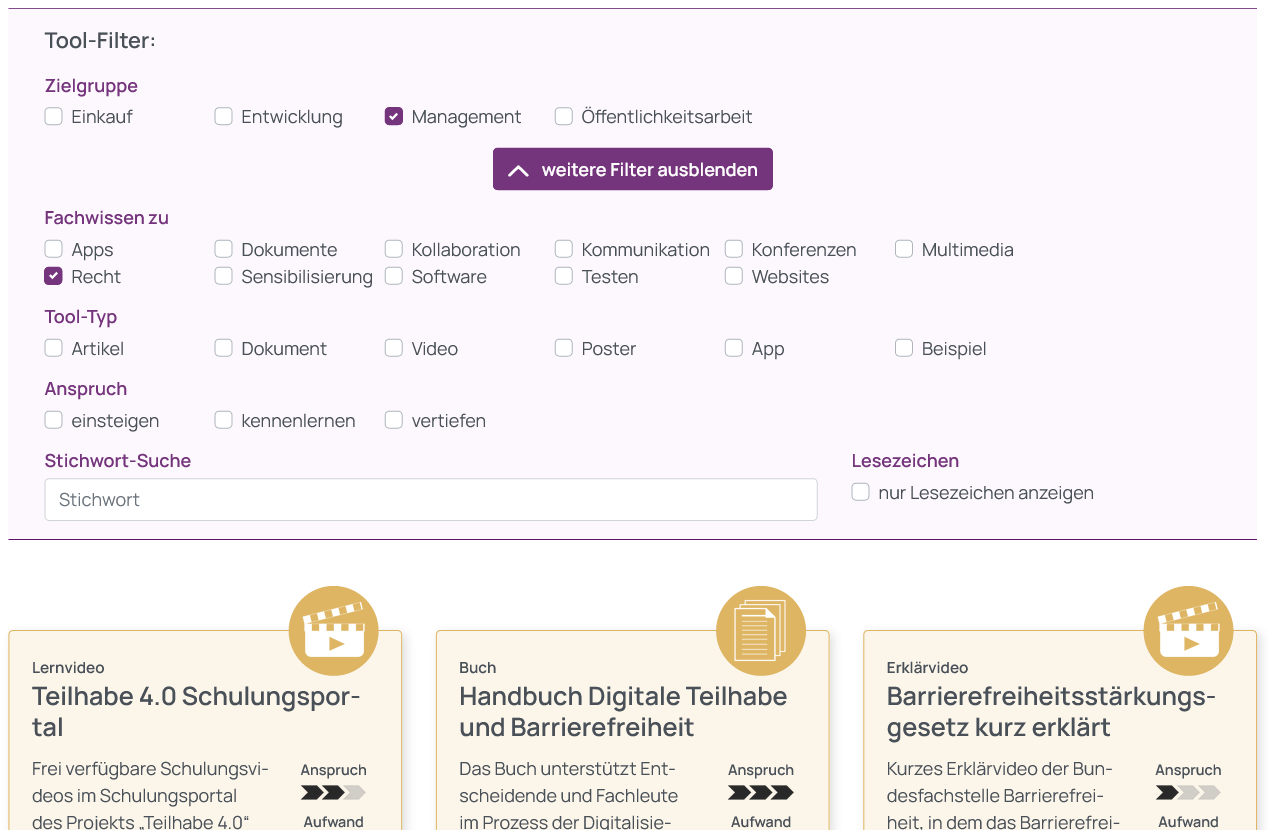Tick the App tool type checkbox
1276x834 pixels.
[x=734, y=348]
